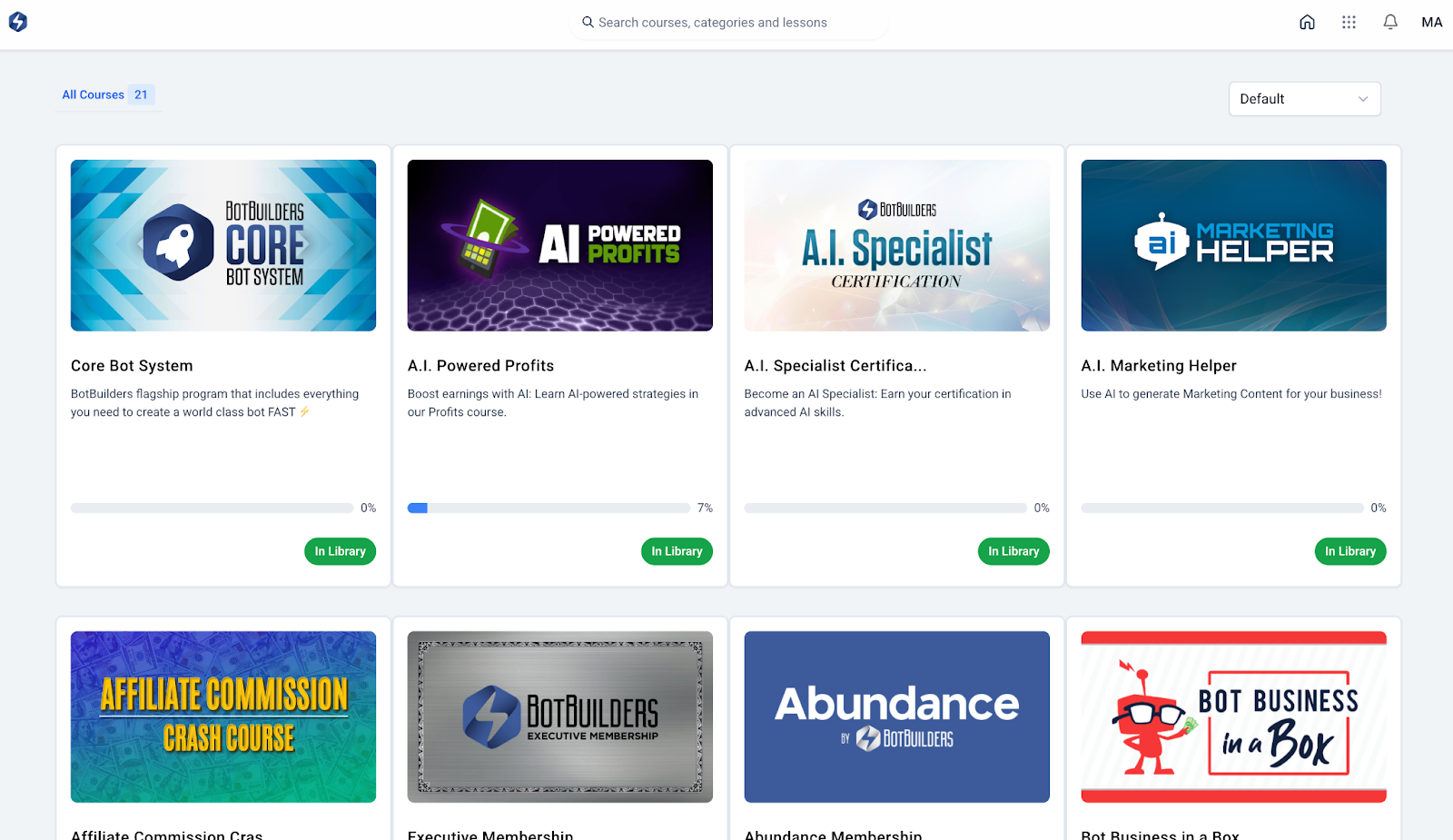Click the 21 course count badge

pos(141,94)
